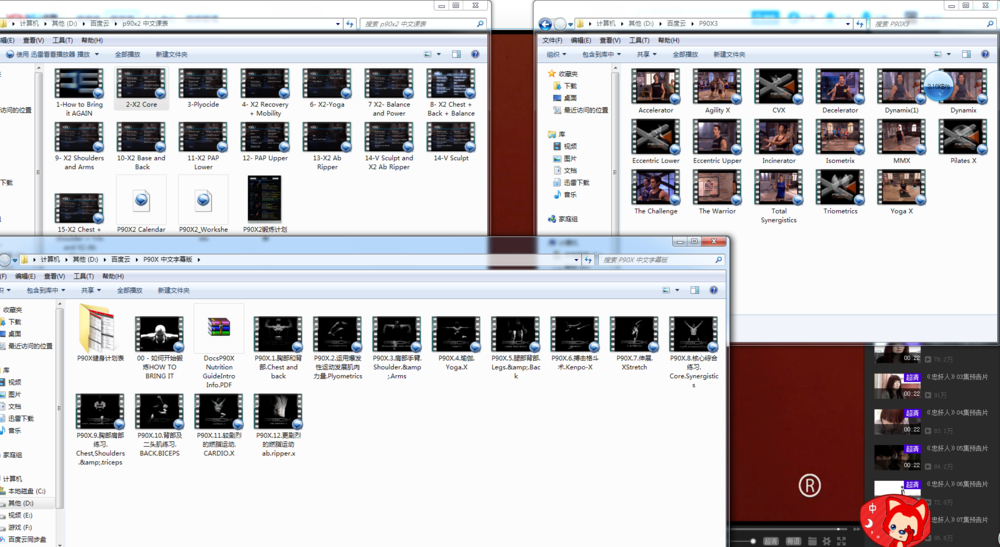
Task: Select the Triometrics video file
Action: coord(840,193)
